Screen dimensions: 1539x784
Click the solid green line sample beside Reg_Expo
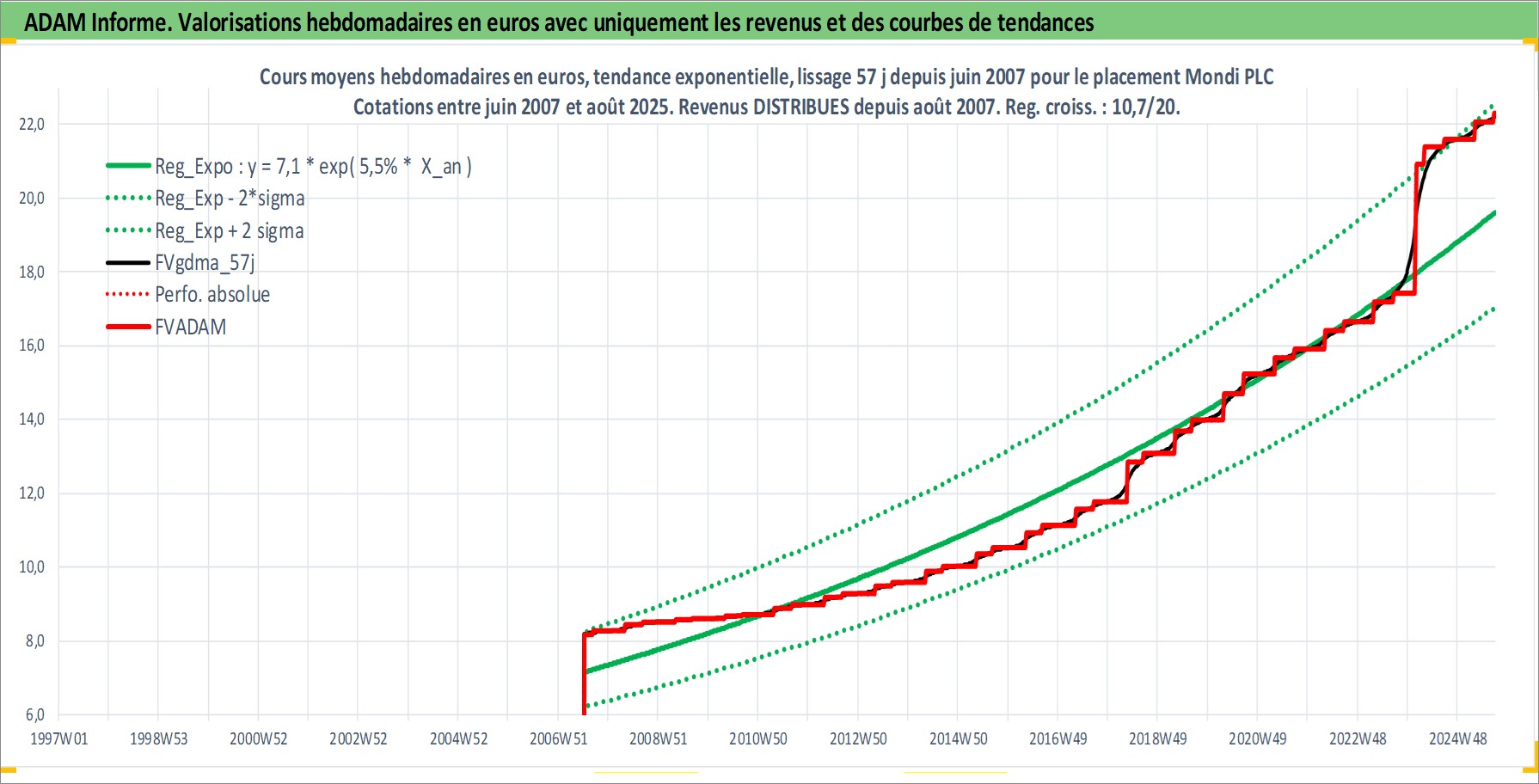pos(128,166)
